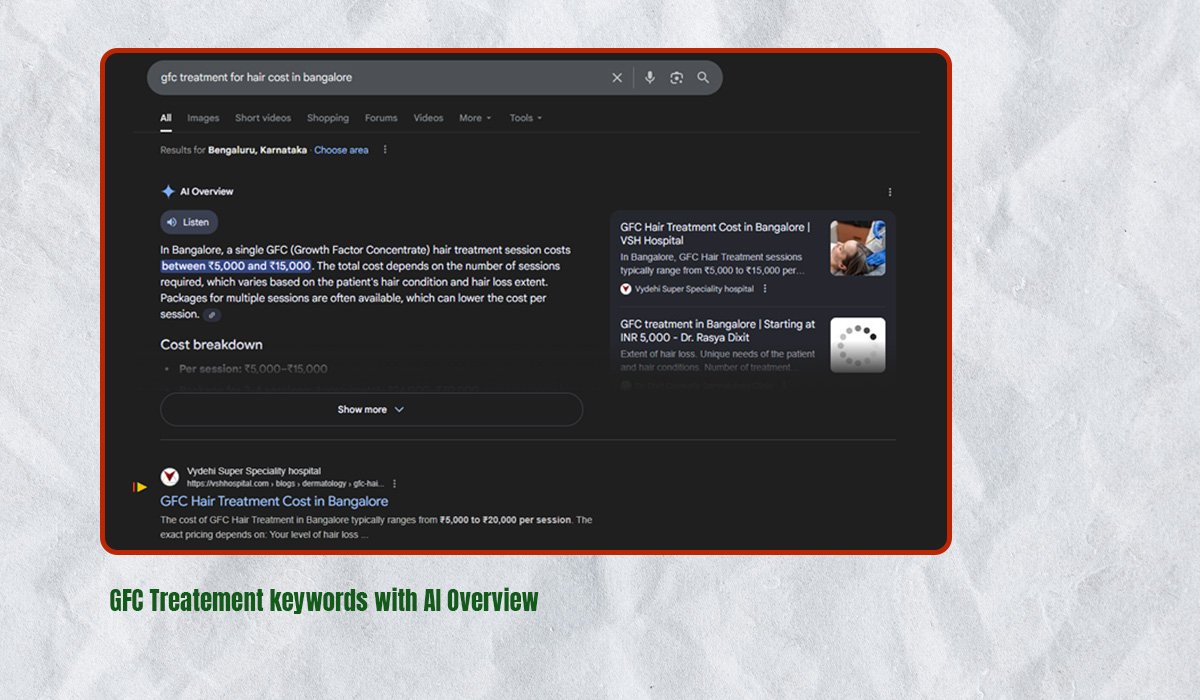Expand the More search filters dropdown

pyautogui.click(x=475, y=118)
